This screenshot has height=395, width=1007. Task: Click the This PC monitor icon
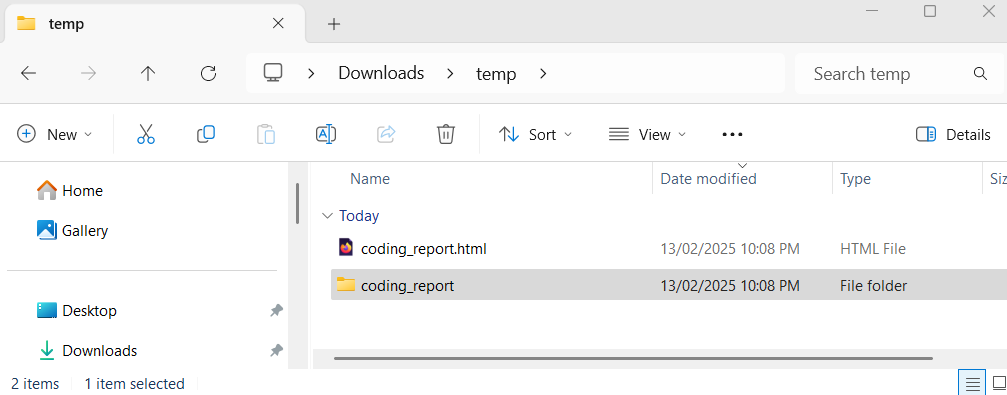[273, 73]
